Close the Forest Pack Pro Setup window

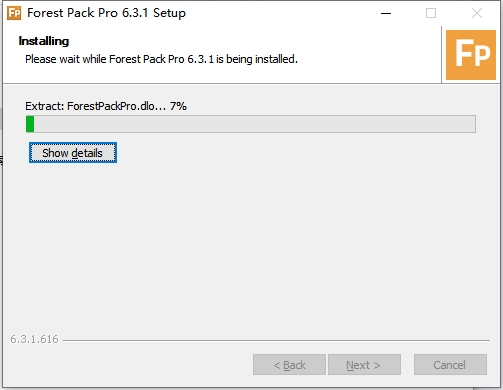(477, 13)
